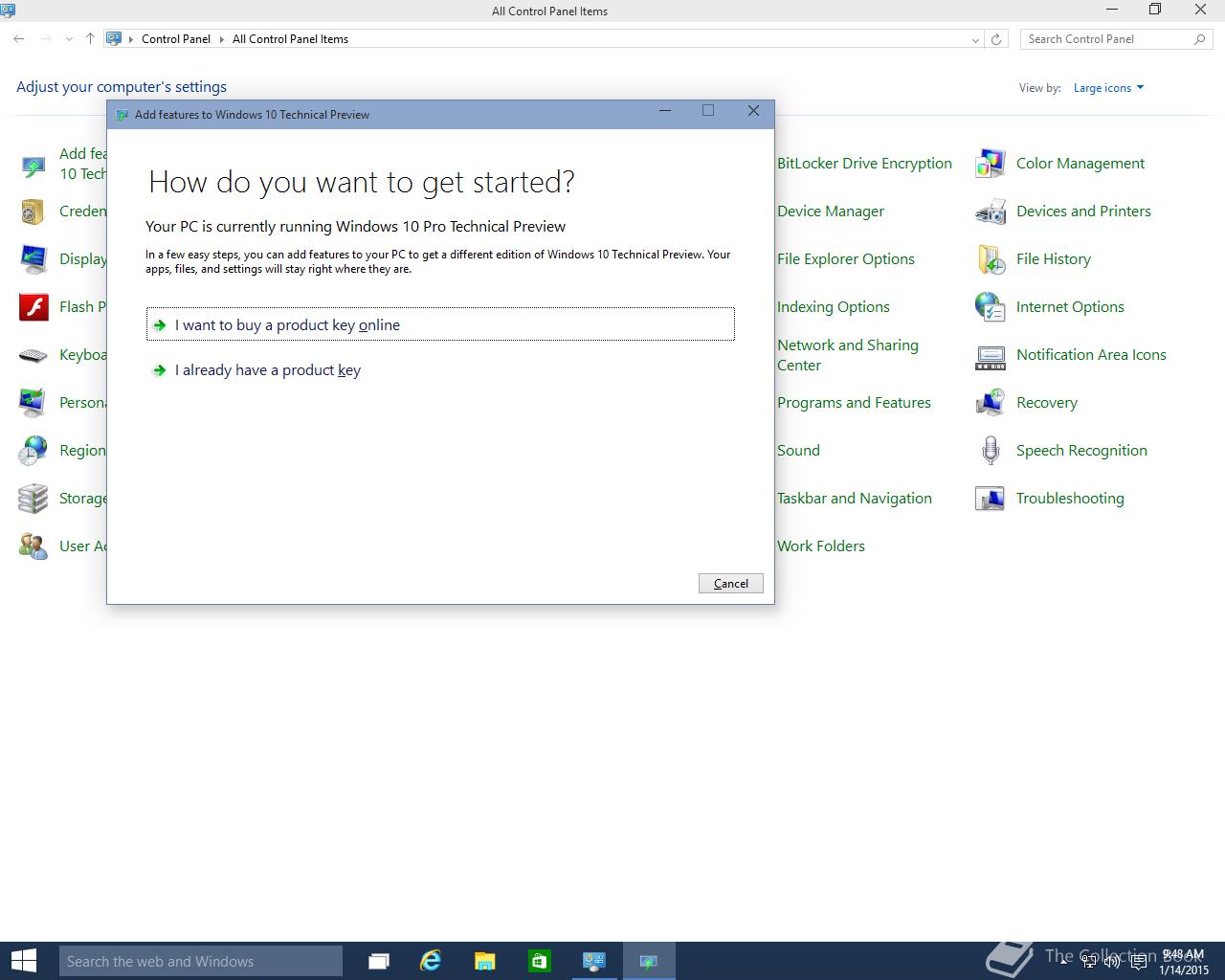Open Taskbar and Navigation link
This screenshot has height=980, width=1225.
(855, 499)
